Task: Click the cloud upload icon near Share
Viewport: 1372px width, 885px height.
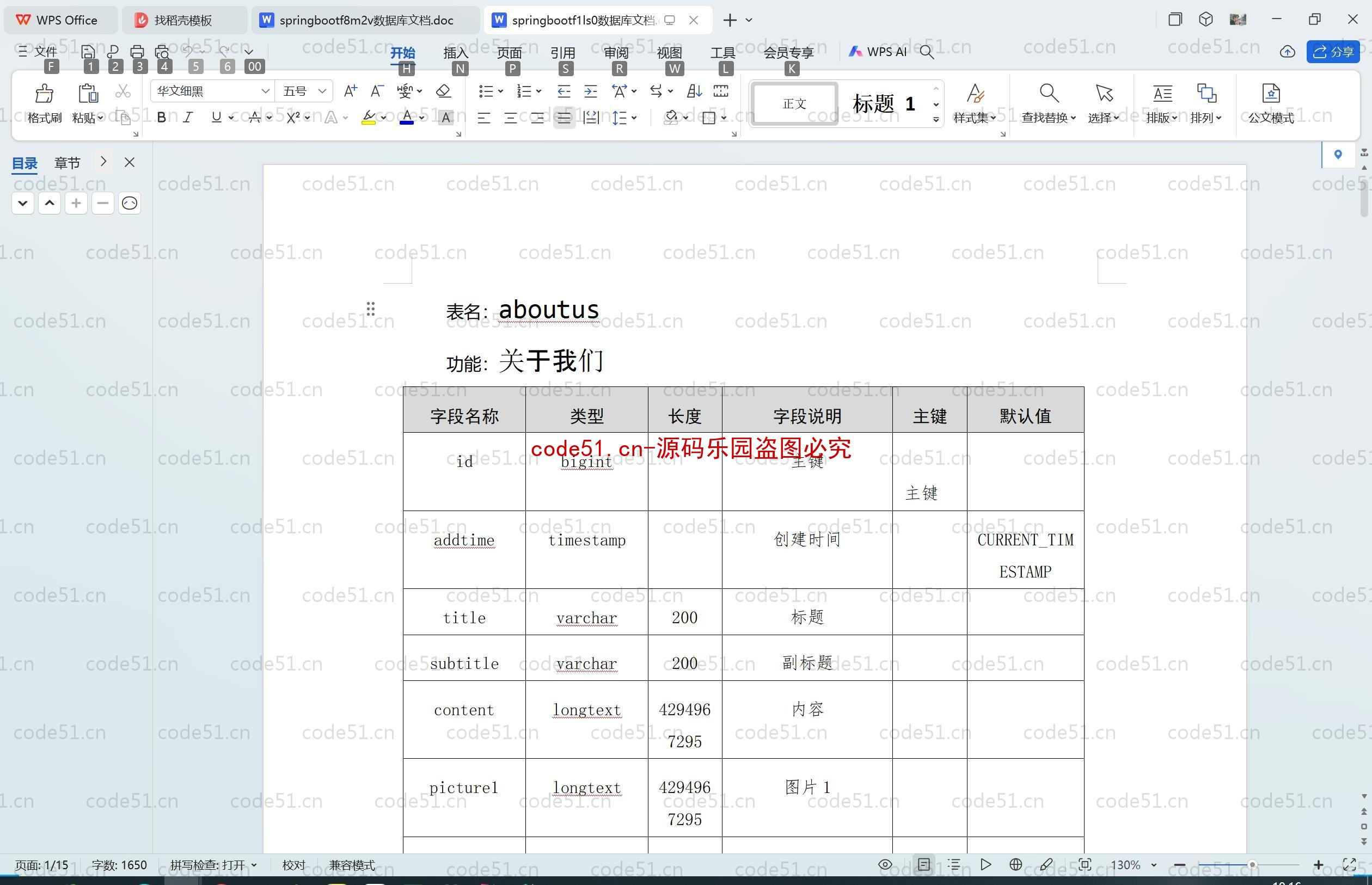Action: pyautogui.click(x=1287, y=52)
